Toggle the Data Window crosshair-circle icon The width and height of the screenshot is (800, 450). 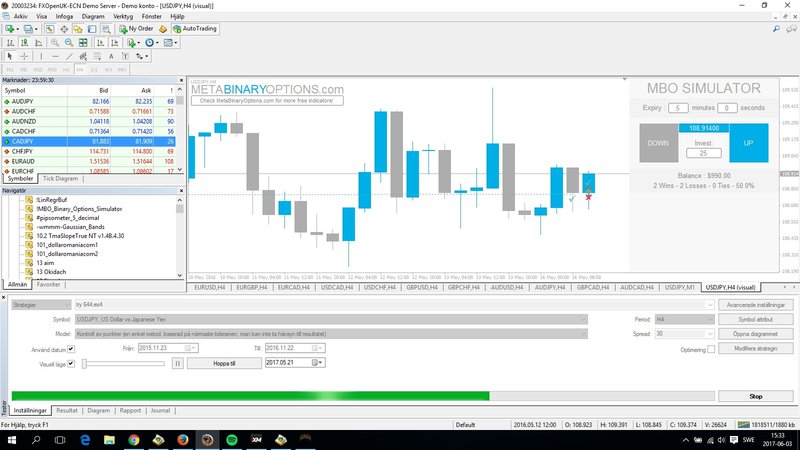[x=64, y=29]
